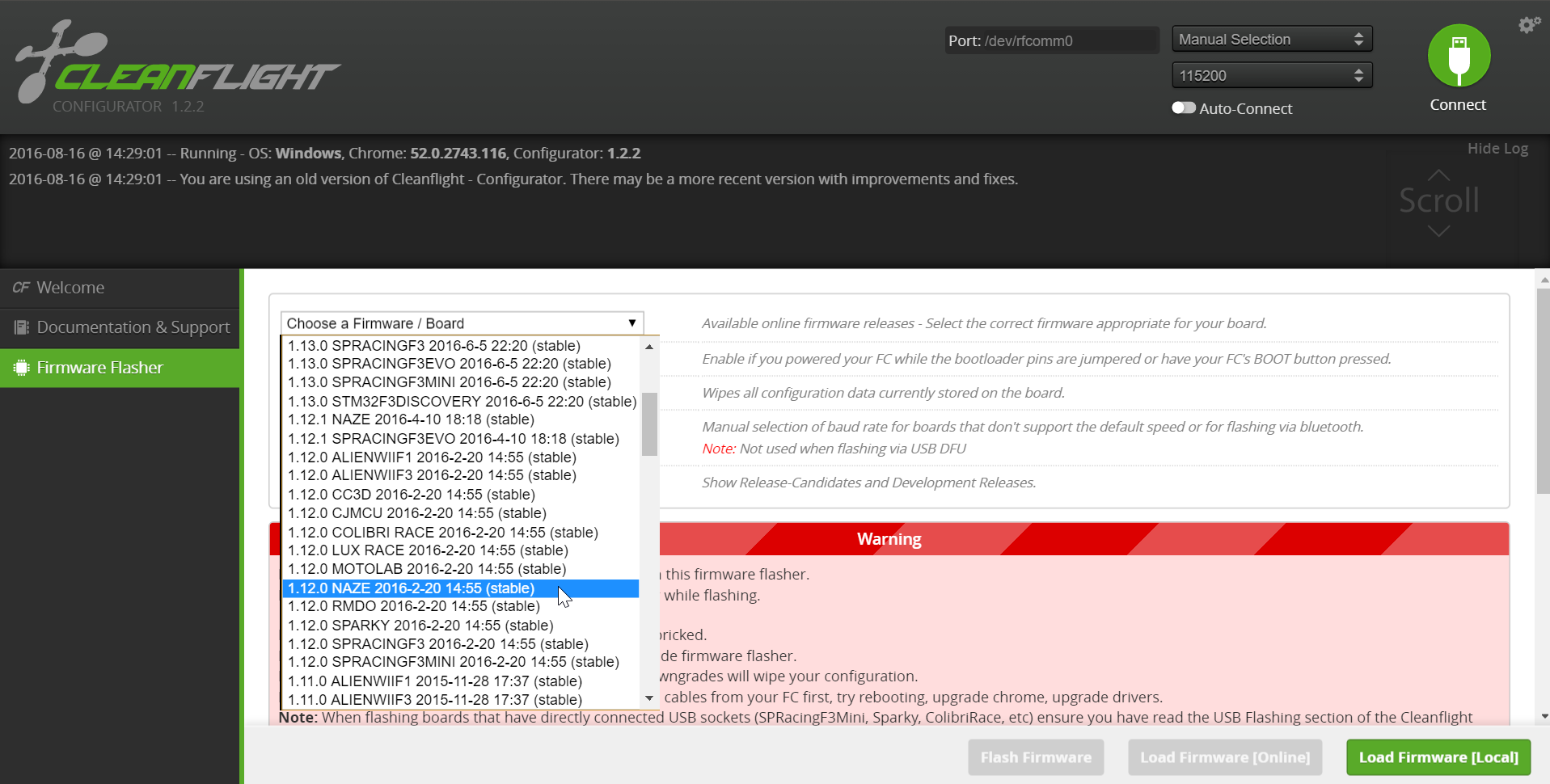Select 1.12.0 ALIENWIIF1 firmware option
The height and width of the screenshot is (784, 1550).
point(460,457)
